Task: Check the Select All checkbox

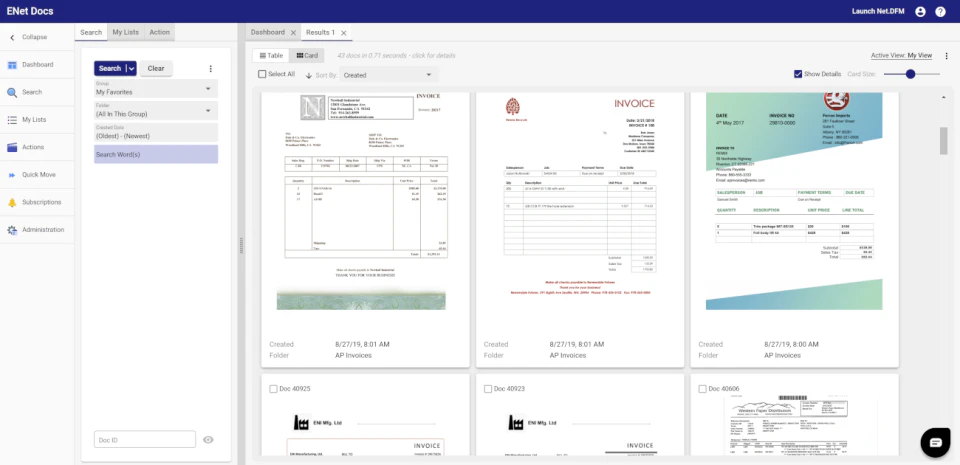Action: [x=262, y=74]
